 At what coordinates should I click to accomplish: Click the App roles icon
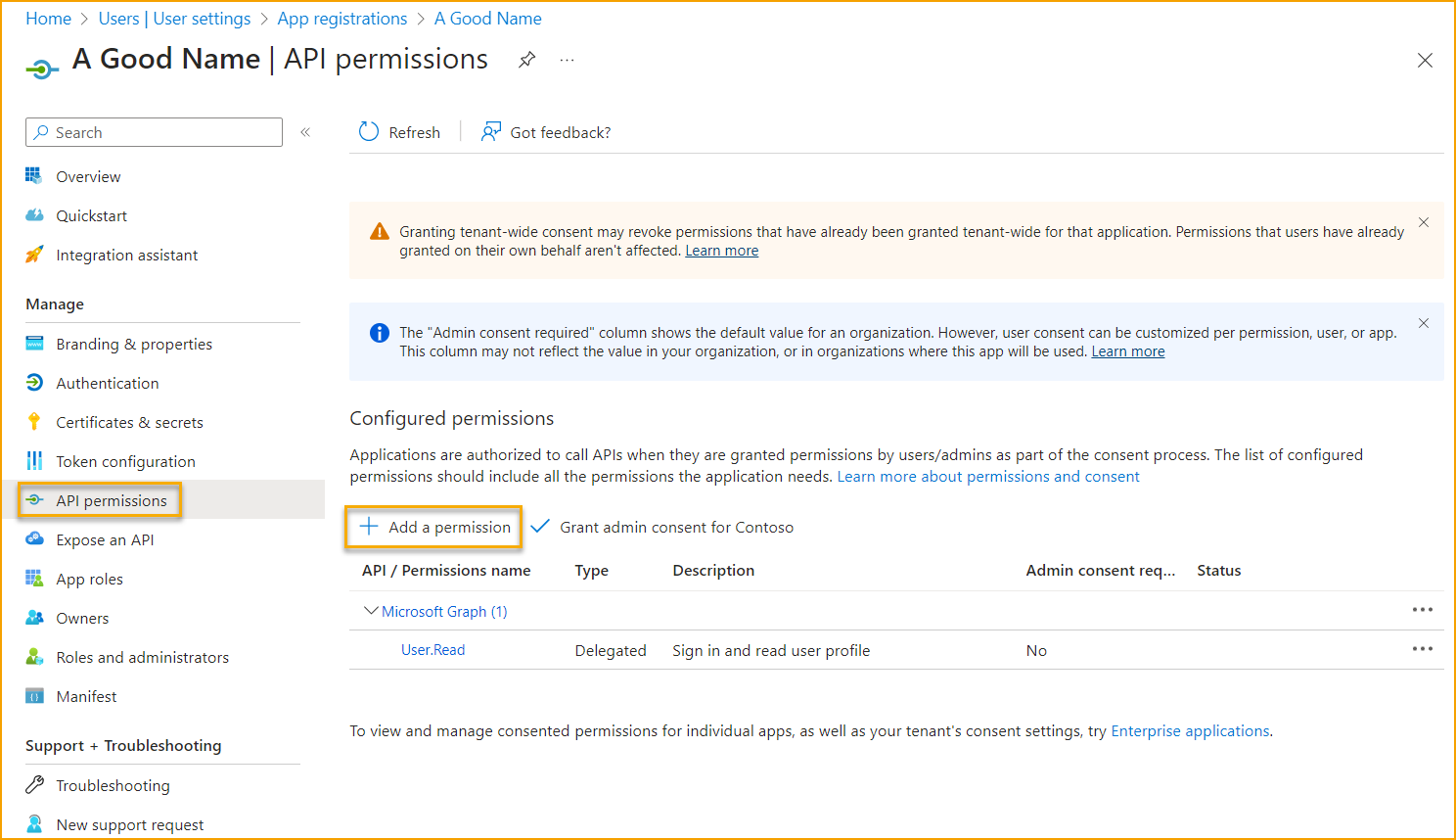click(x=34, y=579)
